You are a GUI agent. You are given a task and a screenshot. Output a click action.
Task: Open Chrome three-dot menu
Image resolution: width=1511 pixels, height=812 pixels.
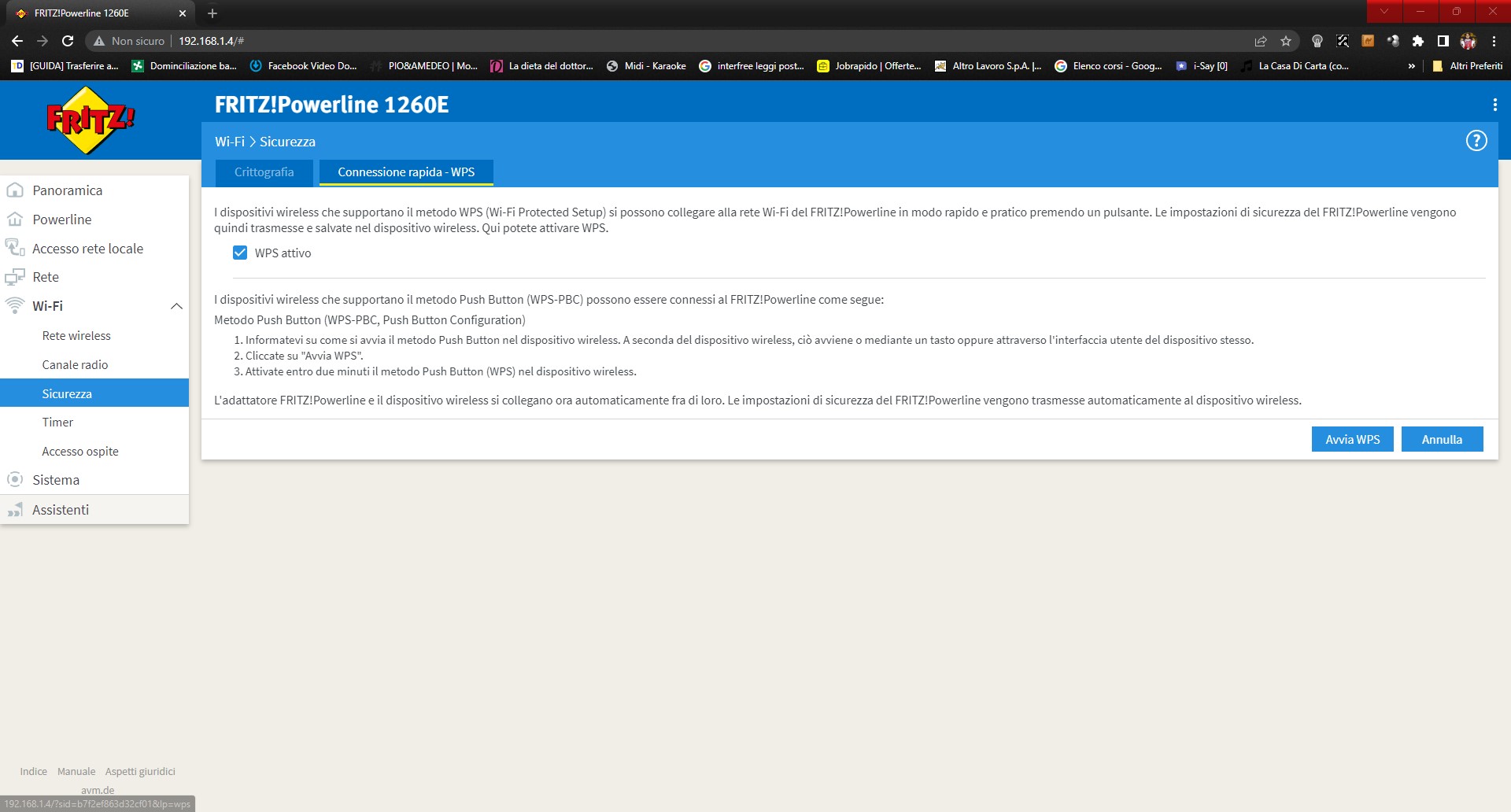1494,41
